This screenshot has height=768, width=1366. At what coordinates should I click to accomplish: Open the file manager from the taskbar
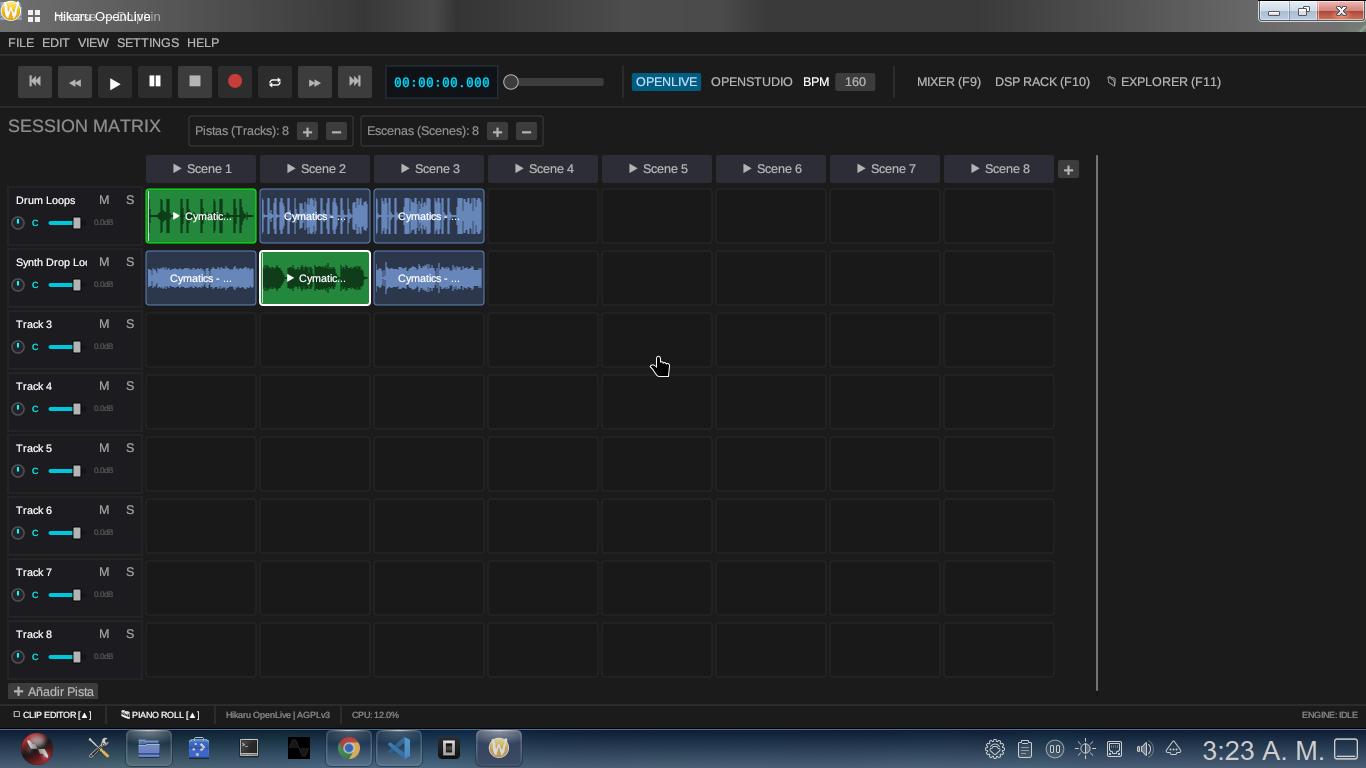coord(149,748)
